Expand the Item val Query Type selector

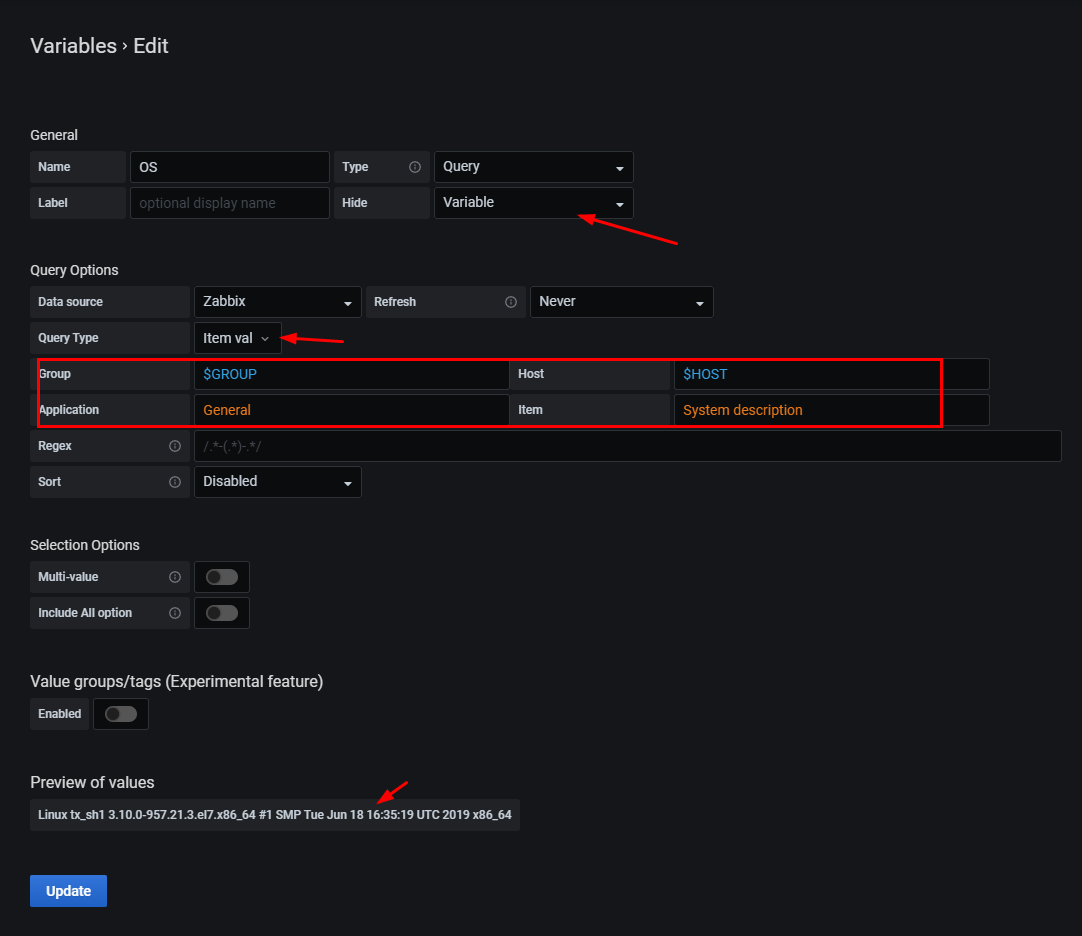[237, 338]
